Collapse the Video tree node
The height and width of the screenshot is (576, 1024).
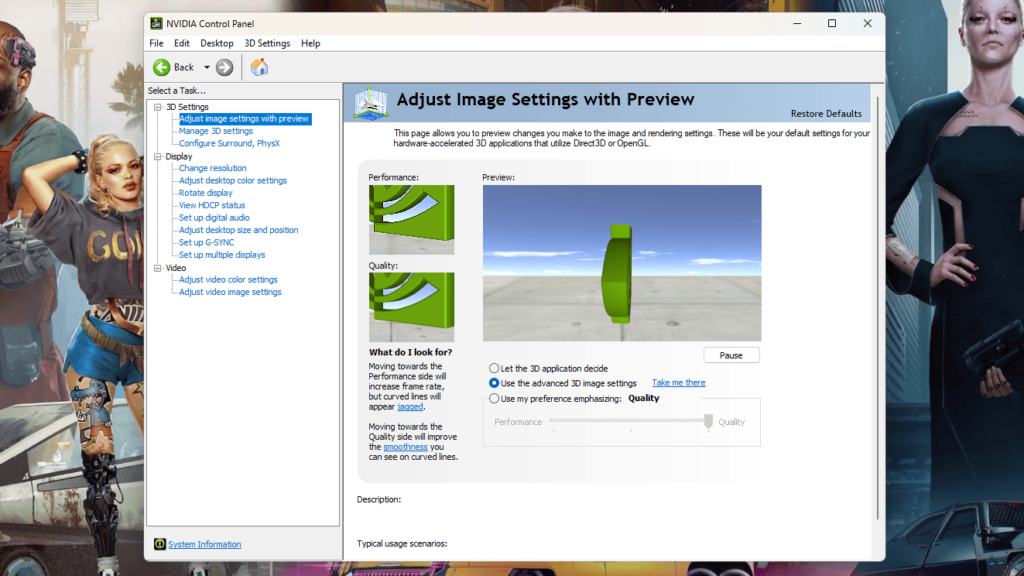pyautogui.click(x=157, y=268)
